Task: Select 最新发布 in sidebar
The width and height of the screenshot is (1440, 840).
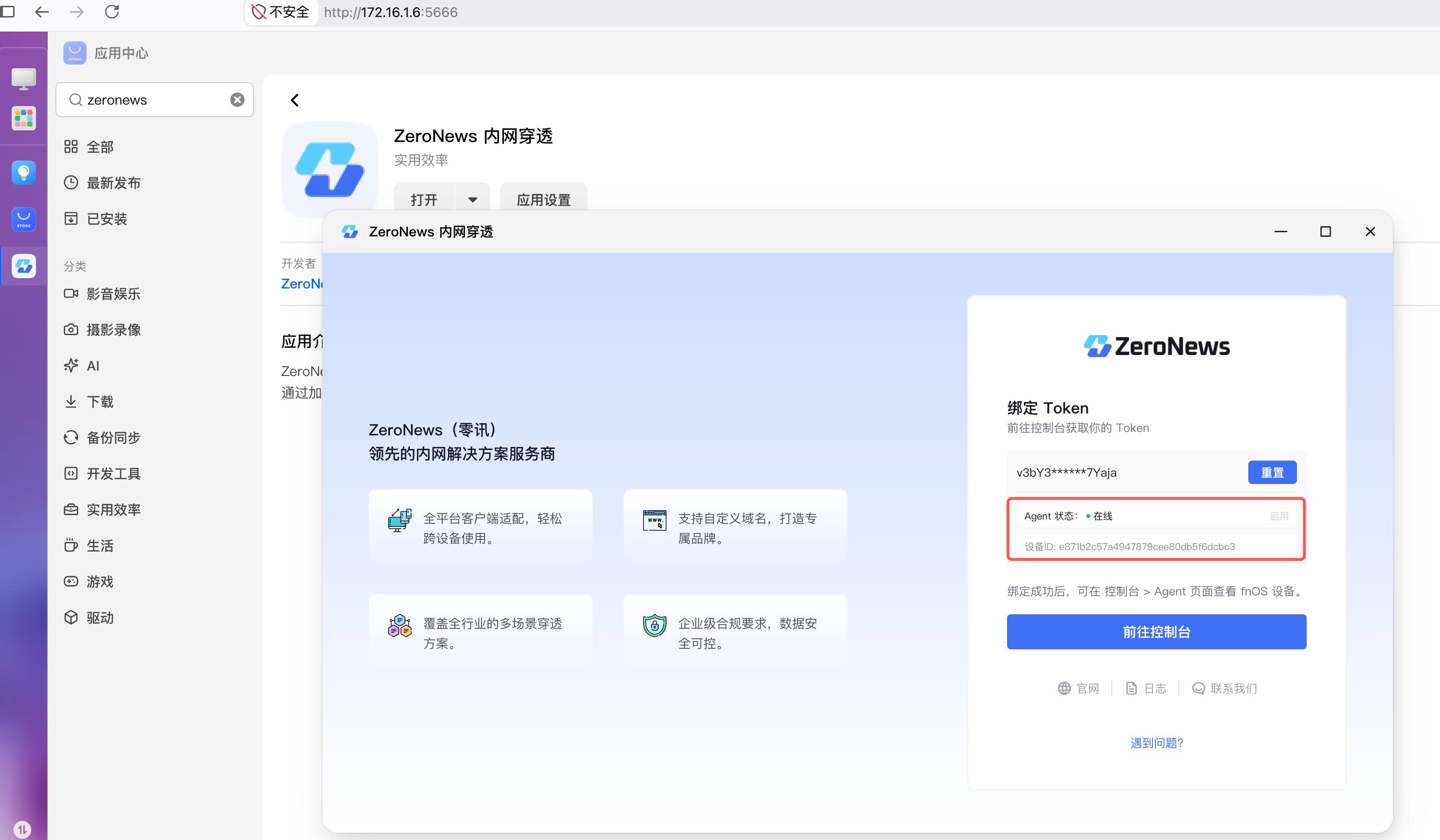Action: click(x=102, y=183)
